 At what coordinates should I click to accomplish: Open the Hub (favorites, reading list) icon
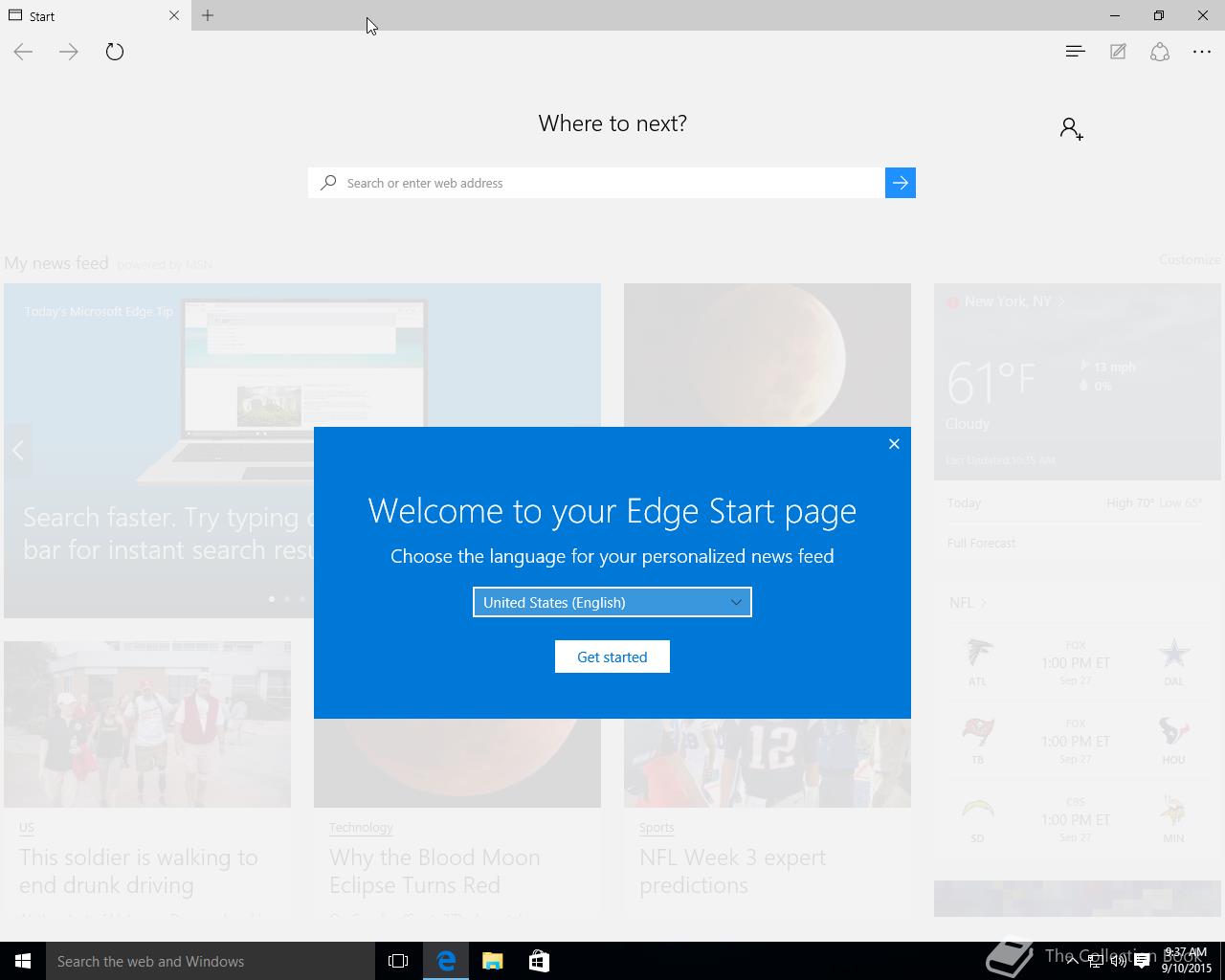(1076, 52)
